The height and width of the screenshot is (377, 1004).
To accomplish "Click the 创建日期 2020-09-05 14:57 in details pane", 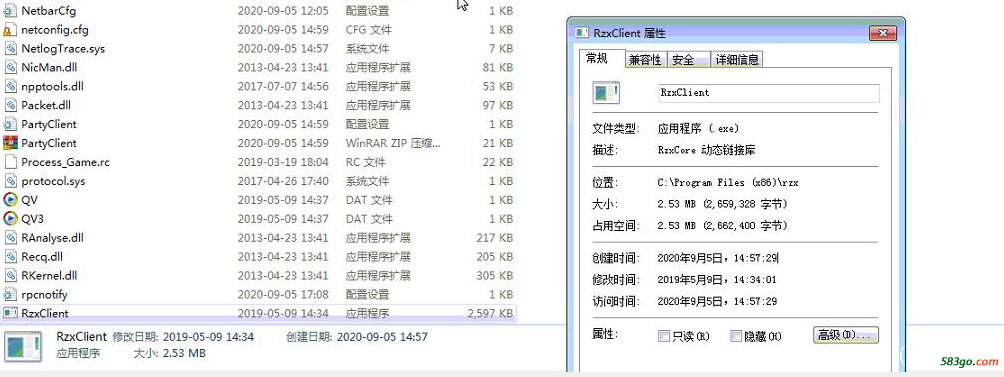I will [357, 337].
